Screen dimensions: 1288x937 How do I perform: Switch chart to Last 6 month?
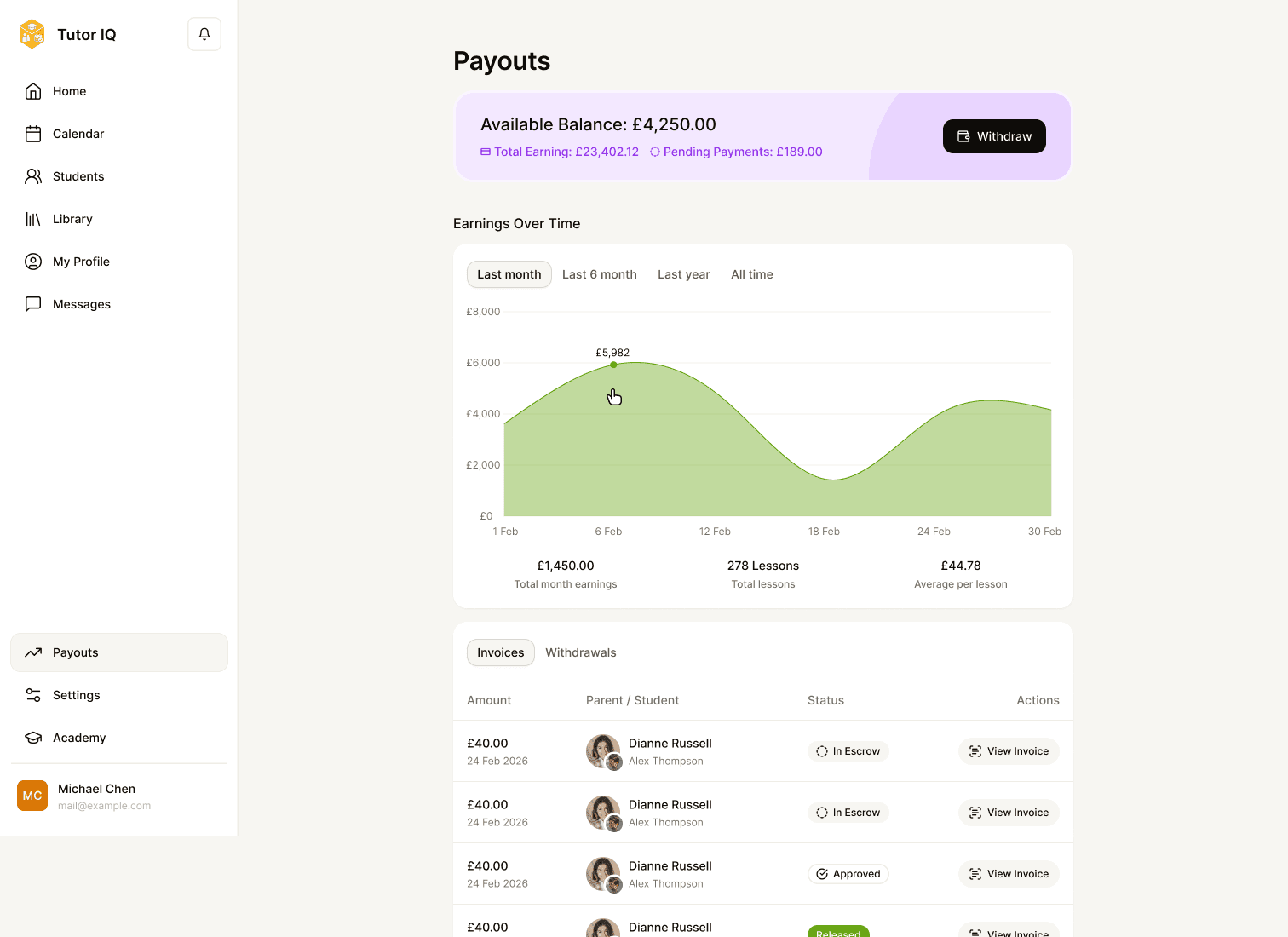(x=600, y=274)
